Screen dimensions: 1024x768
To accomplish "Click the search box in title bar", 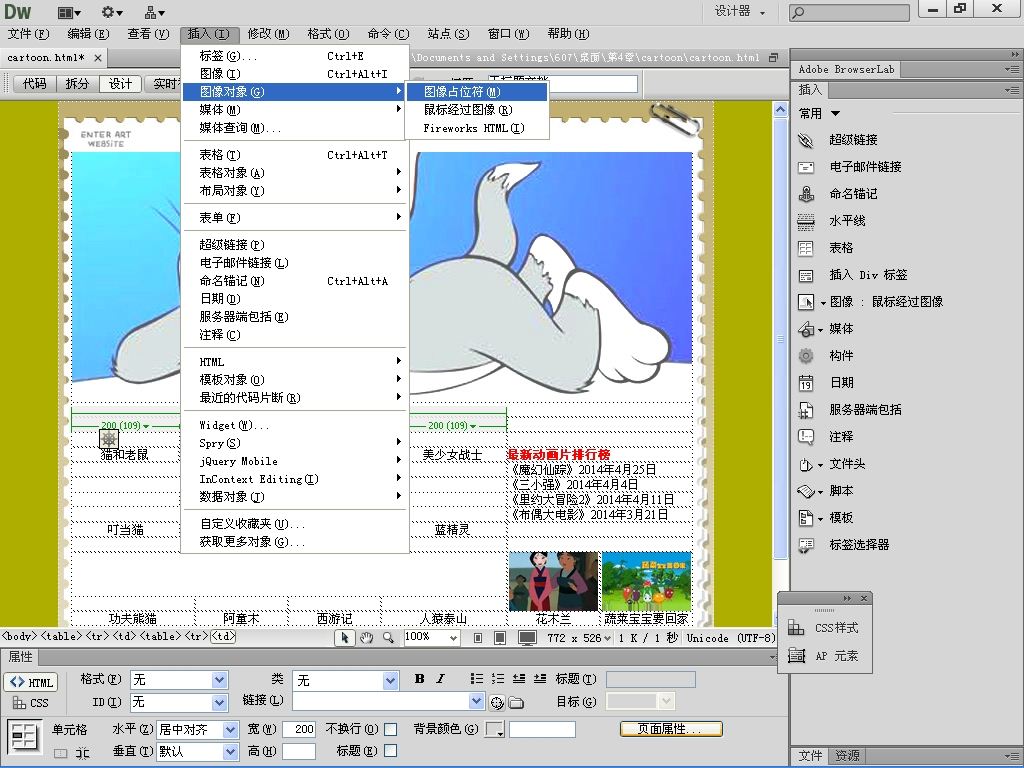I will click(x=849, y=12).
